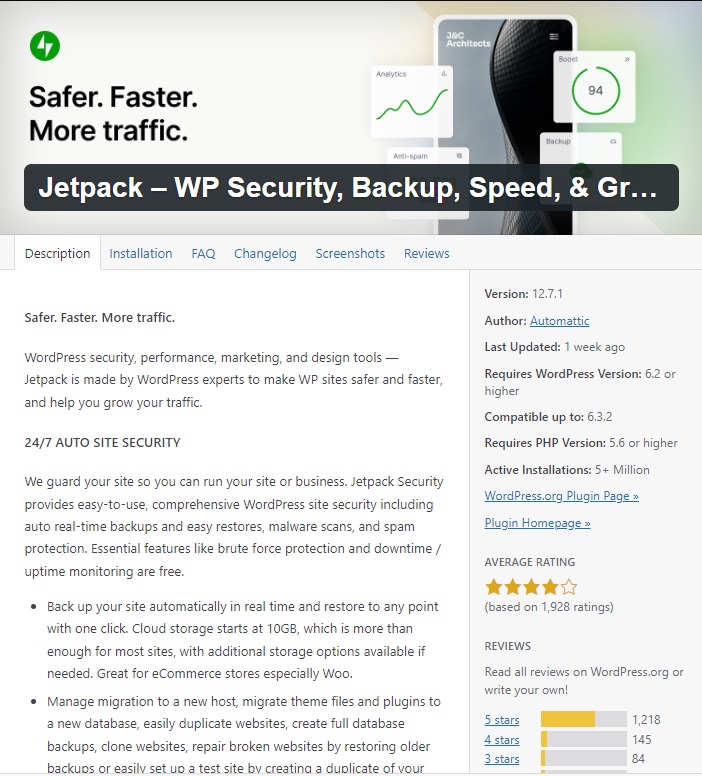Viewport: 702px width, 776px height.
Task: Click the green Jetpack logo icon
Action: [x=44, y=45]
